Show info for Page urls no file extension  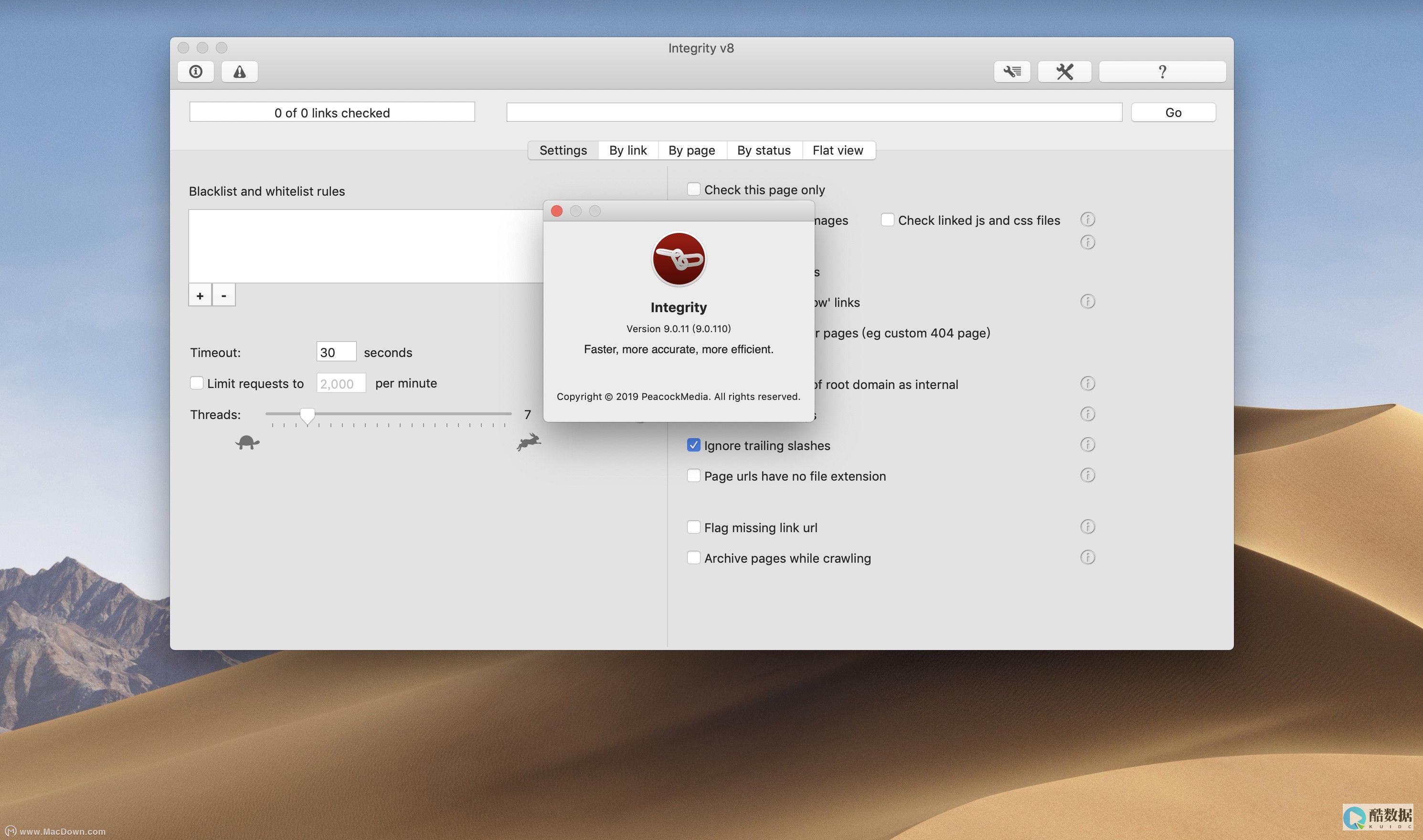[1087, 475]
